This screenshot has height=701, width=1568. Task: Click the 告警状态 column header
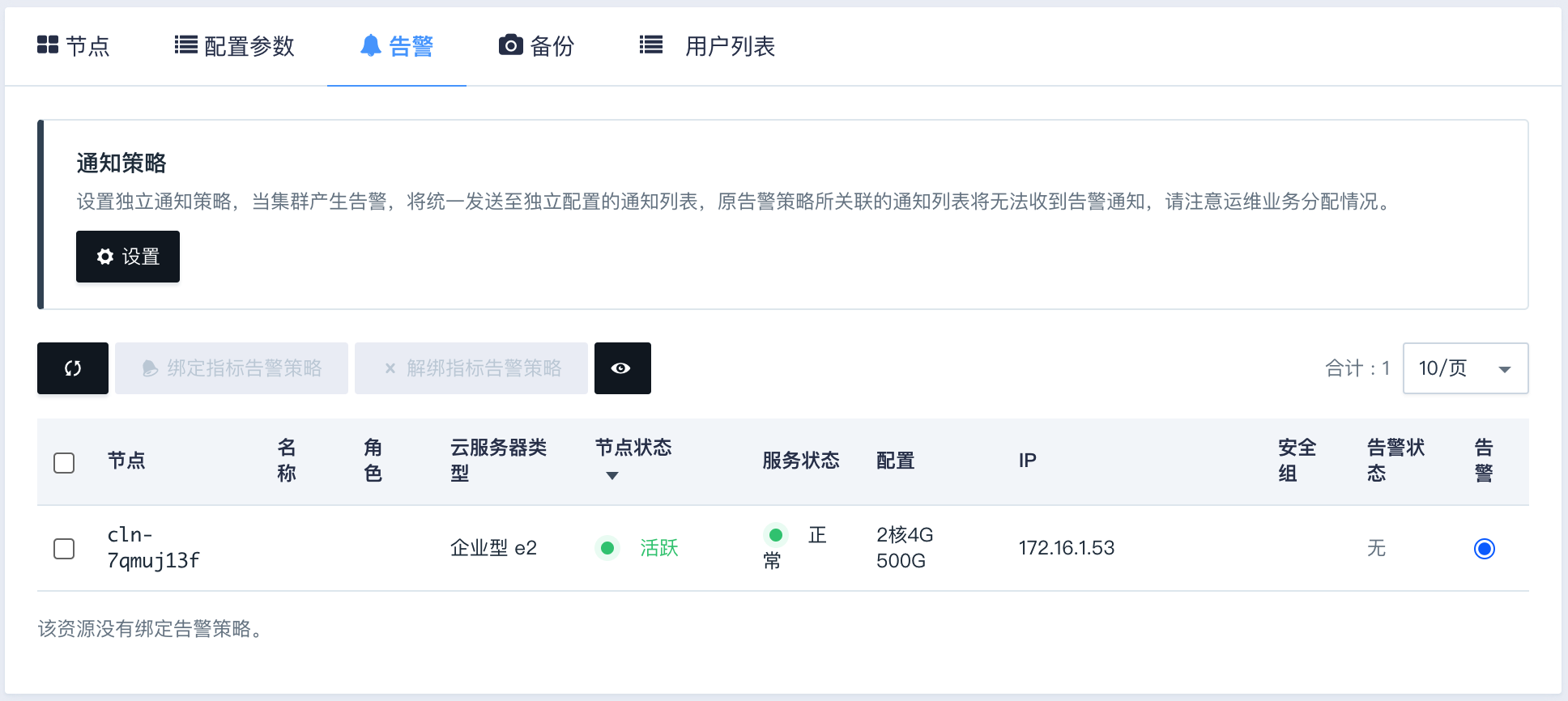[x=1396, y=461]
